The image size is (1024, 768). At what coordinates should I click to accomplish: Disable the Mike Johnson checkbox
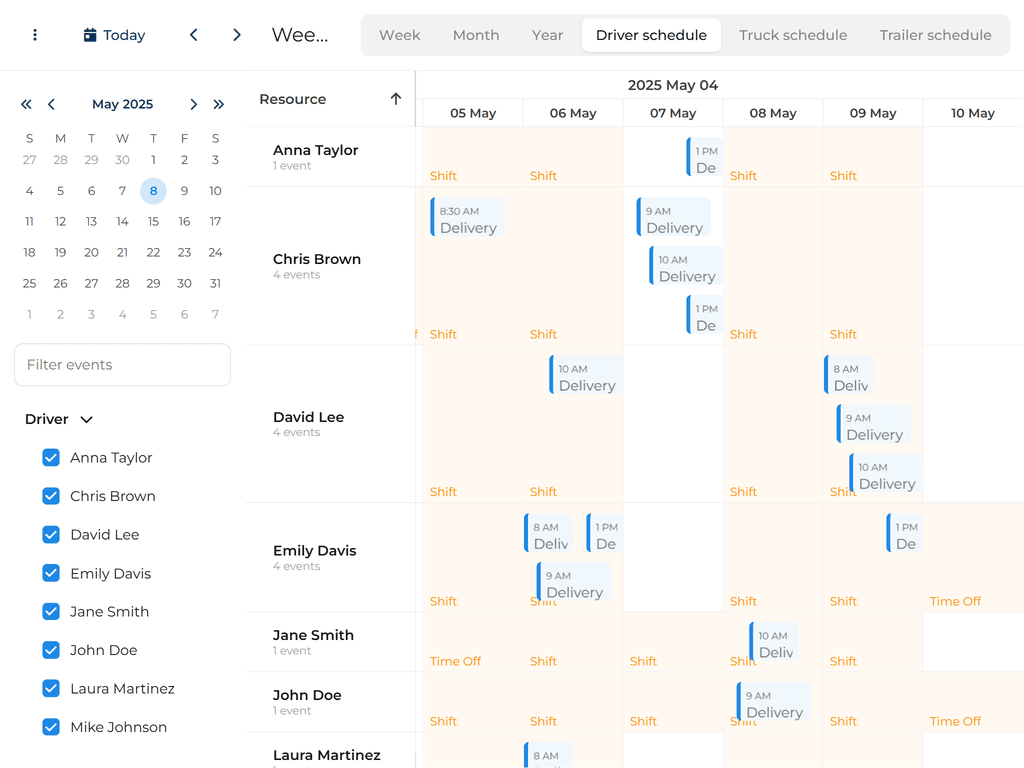(51, 727)
